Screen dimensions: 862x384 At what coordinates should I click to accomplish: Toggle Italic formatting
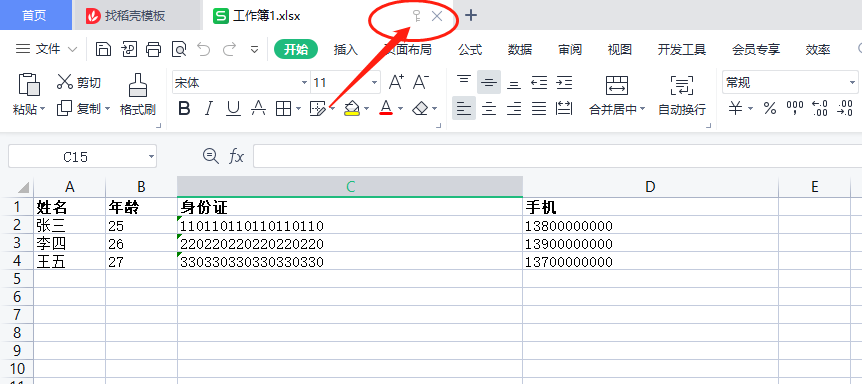point(208,108)
